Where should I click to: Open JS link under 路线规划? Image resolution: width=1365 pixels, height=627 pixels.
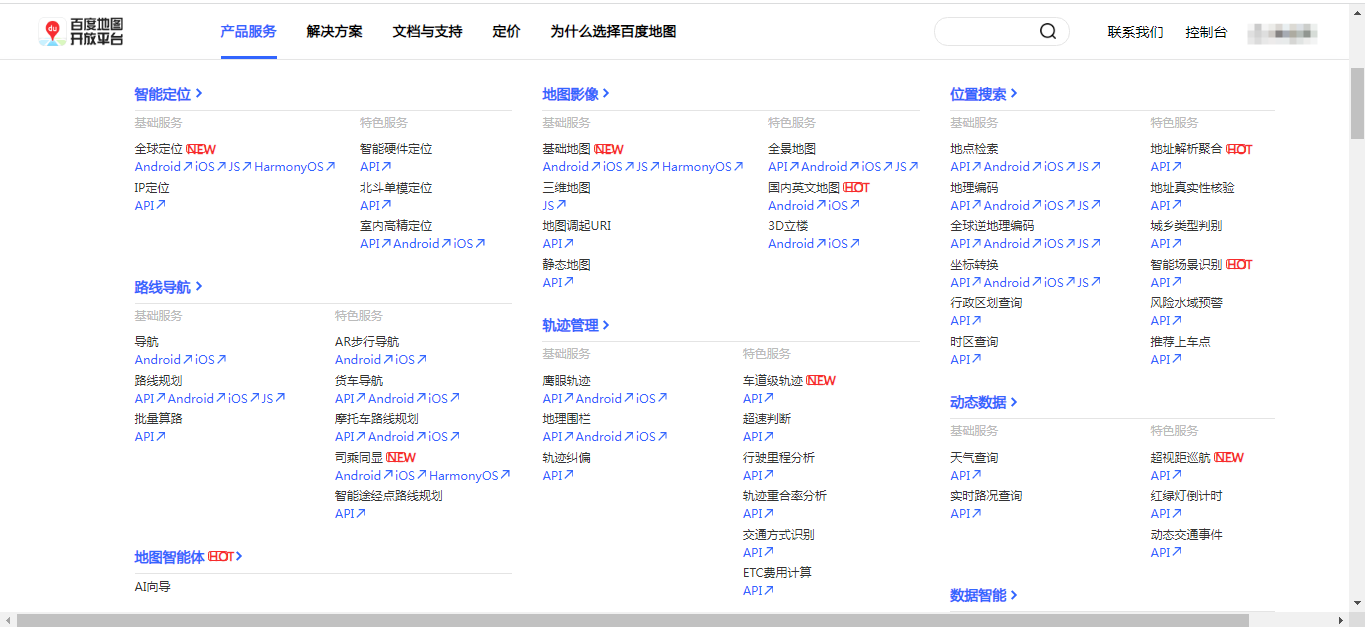(x=273, y=398)
